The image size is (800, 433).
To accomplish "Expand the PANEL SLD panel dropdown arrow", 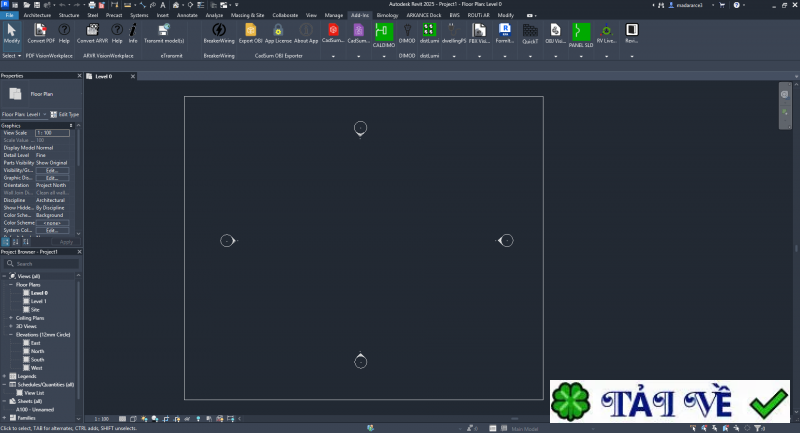I will point(581,56).
